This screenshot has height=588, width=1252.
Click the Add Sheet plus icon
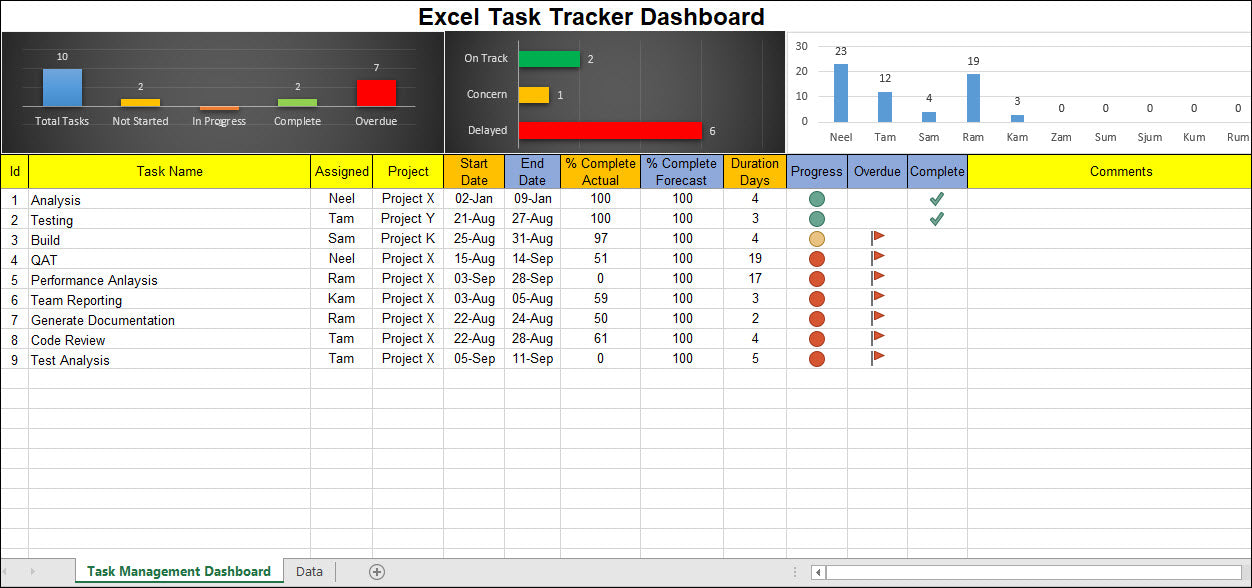pos(377,571)
